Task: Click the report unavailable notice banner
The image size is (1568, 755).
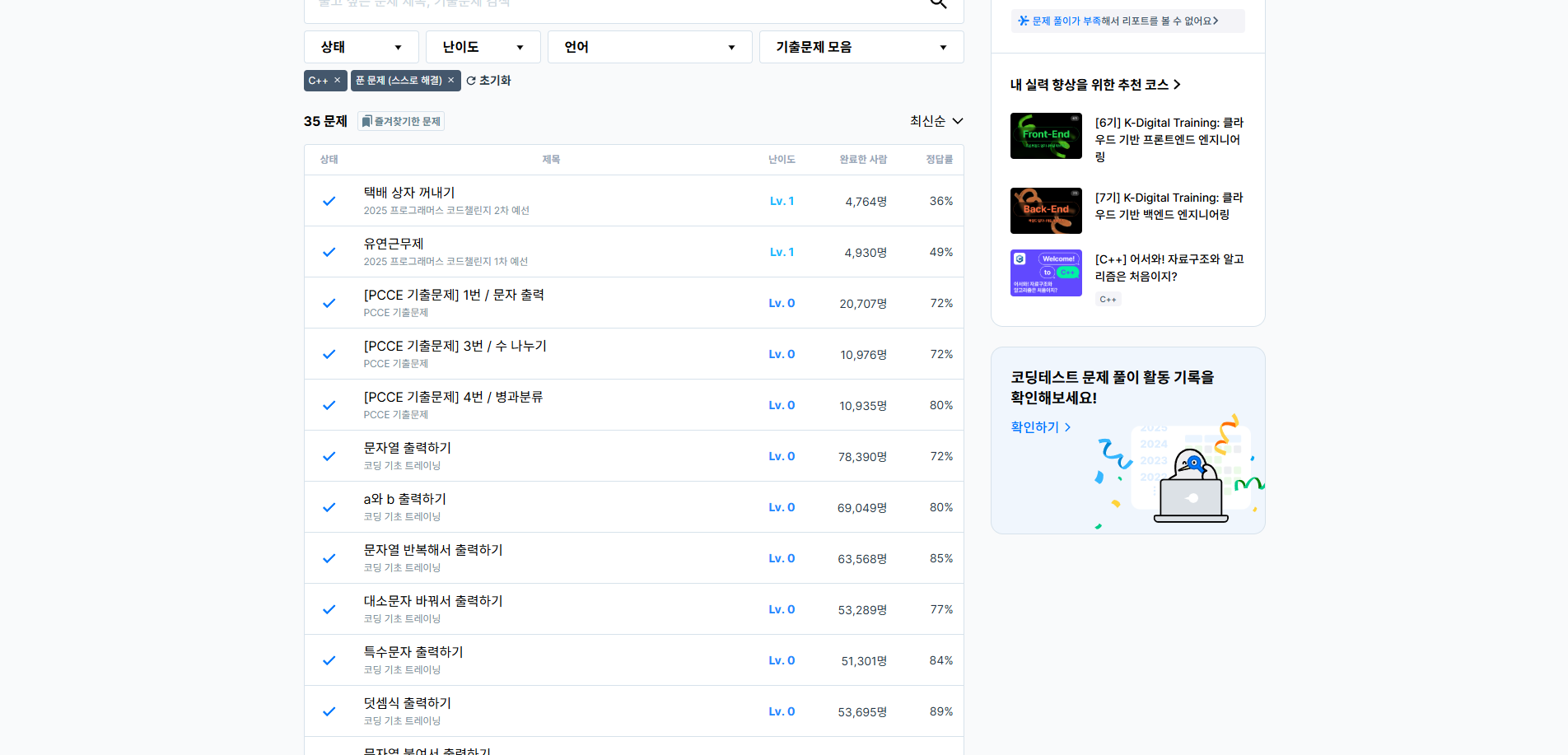Action: 1127,21
